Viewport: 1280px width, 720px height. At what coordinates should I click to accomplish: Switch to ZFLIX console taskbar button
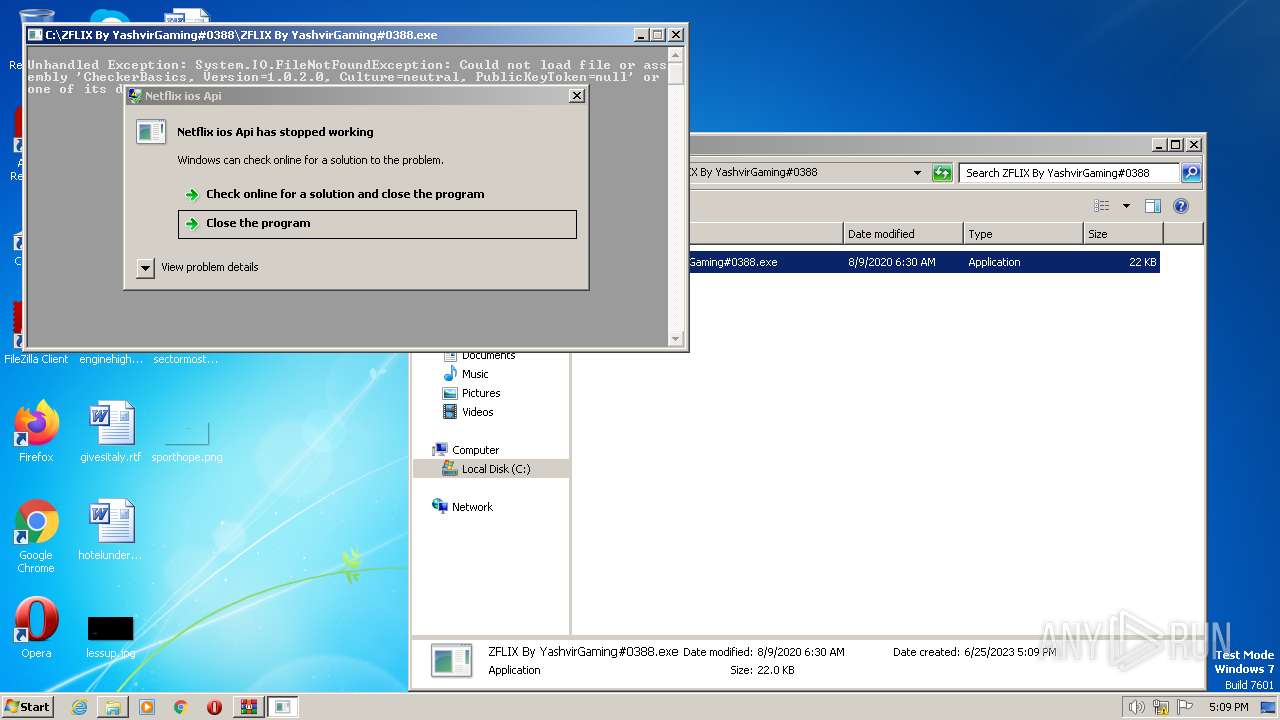pyautogui.click(x=283, y=707)
